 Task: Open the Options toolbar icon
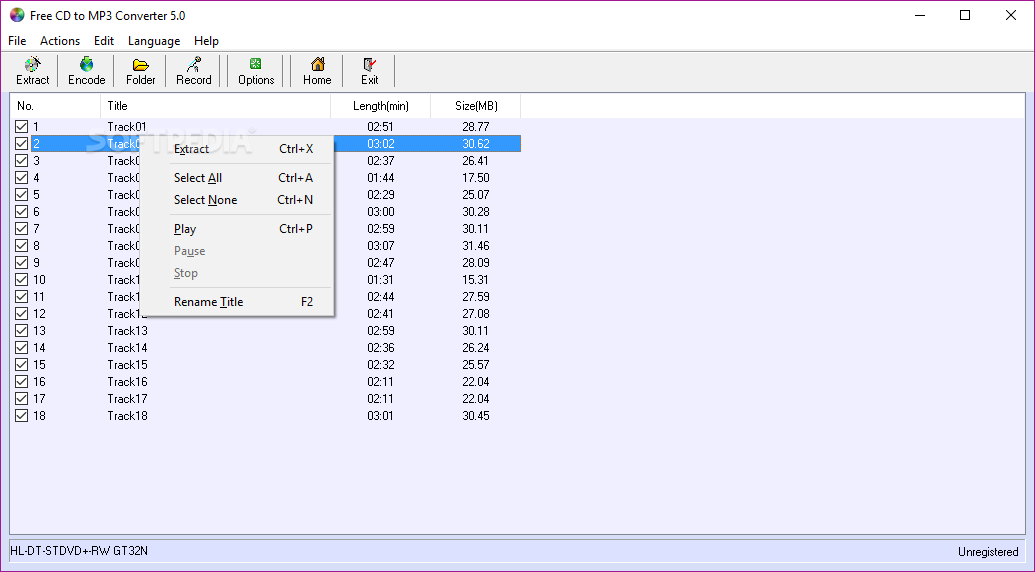(x=255, y=71)
